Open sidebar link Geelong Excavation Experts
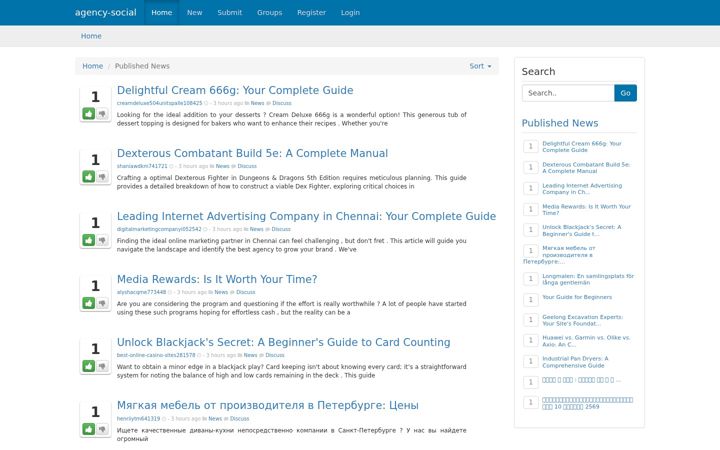Viewport: 720px width, 450px height. tap(582, 320)
